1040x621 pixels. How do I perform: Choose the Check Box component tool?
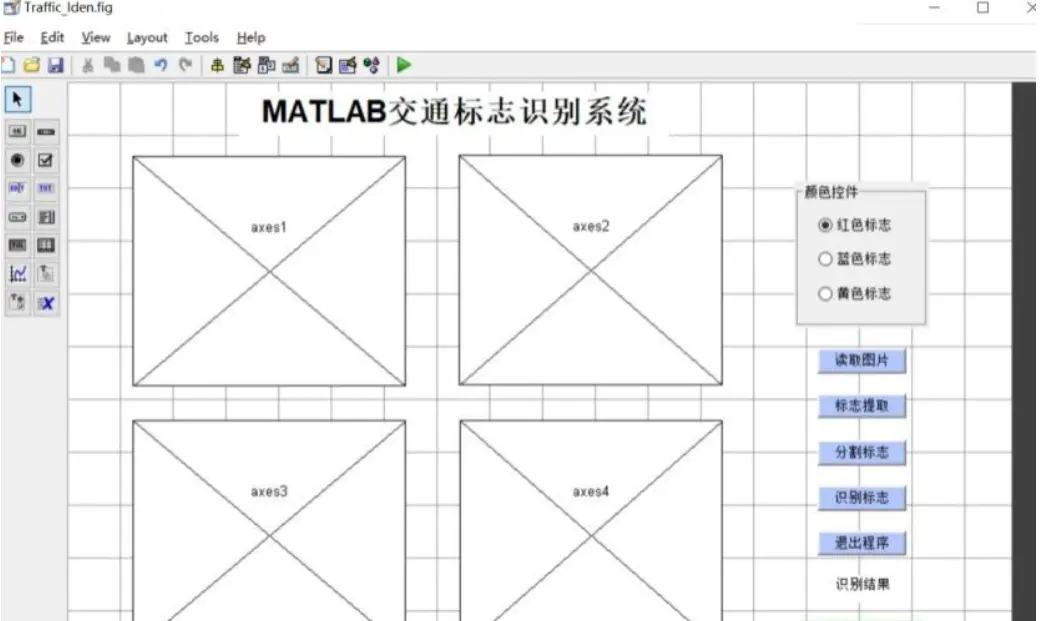(x=46, y=161)
